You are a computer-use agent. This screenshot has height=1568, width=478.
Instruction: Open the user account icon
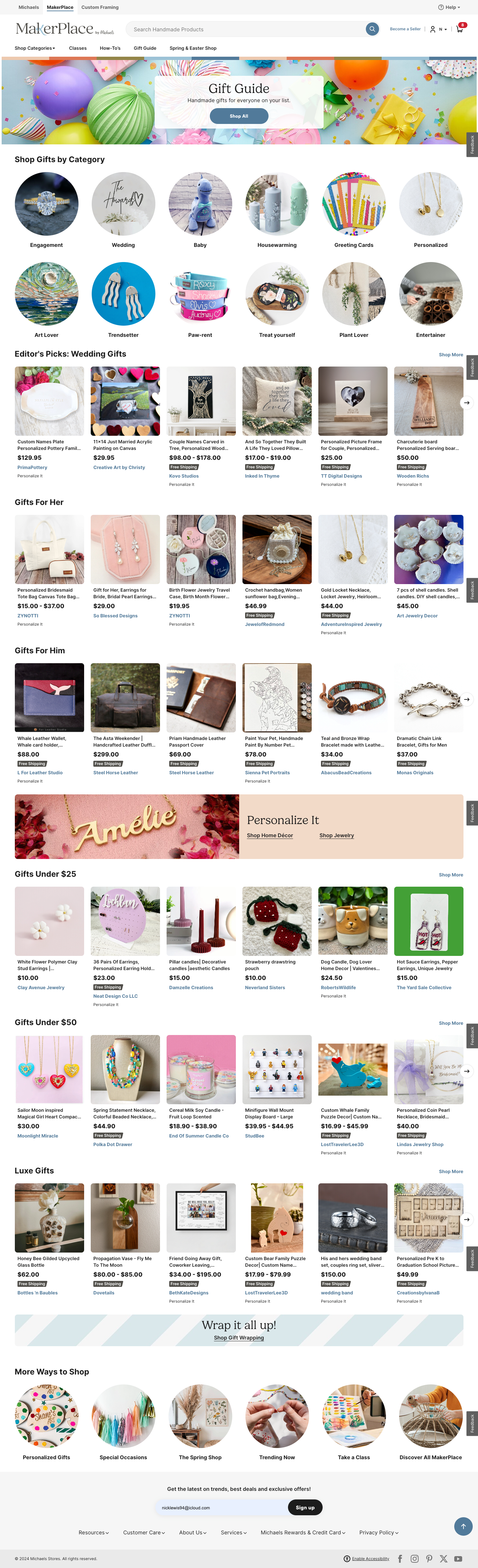433,29
